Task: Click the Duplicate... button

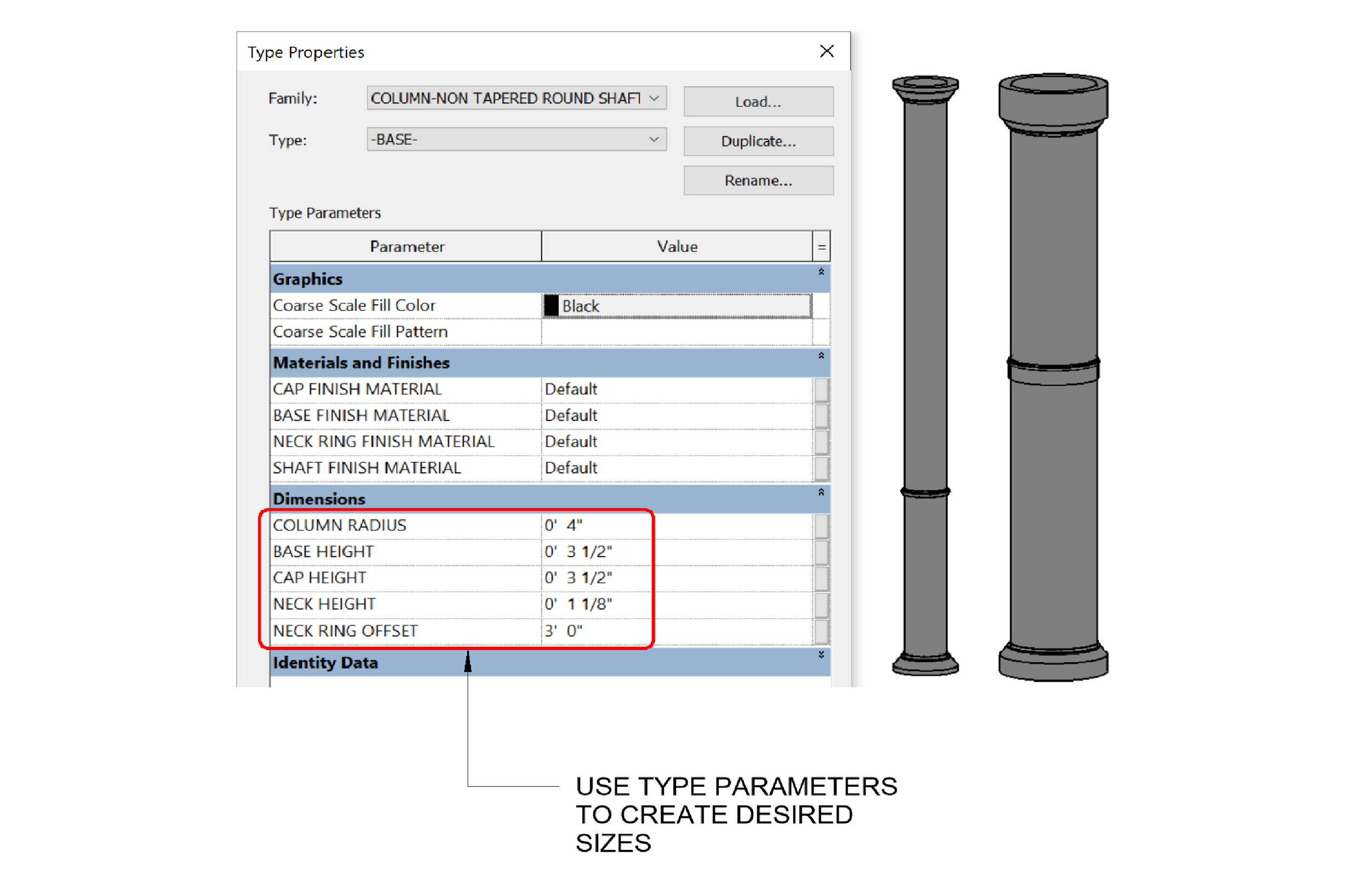Action: pos(758,141)
